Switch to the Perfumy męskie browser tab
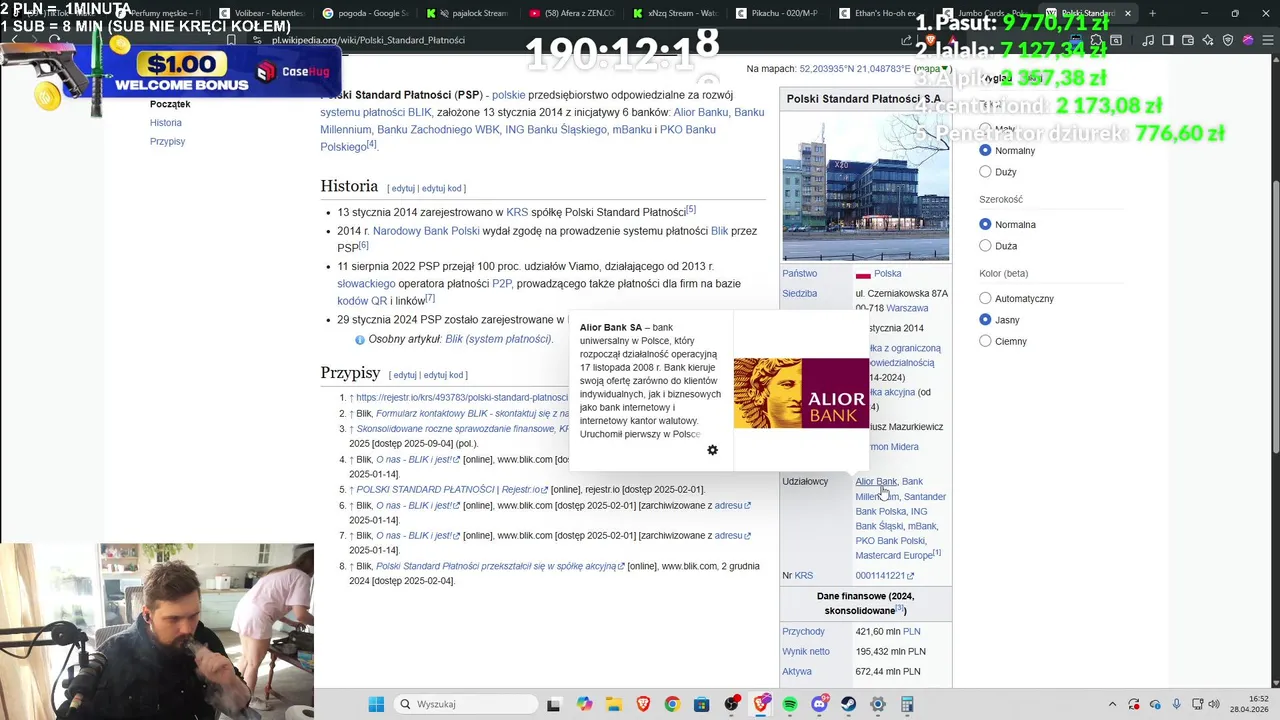This screenshot has height=720, width=1280. [156, 13]
